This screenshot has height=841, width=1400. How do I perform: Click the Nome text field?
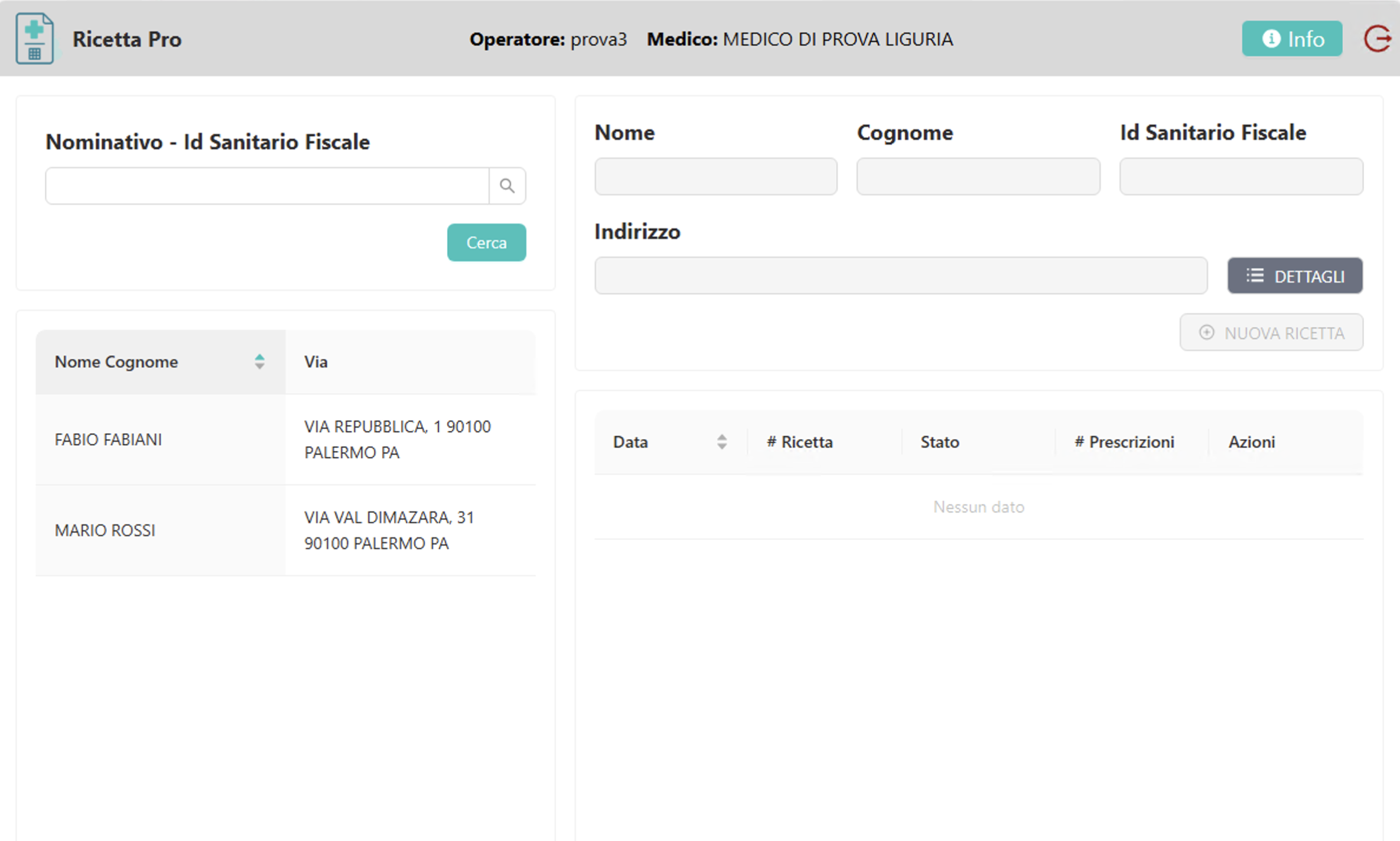tap(715, 177)
